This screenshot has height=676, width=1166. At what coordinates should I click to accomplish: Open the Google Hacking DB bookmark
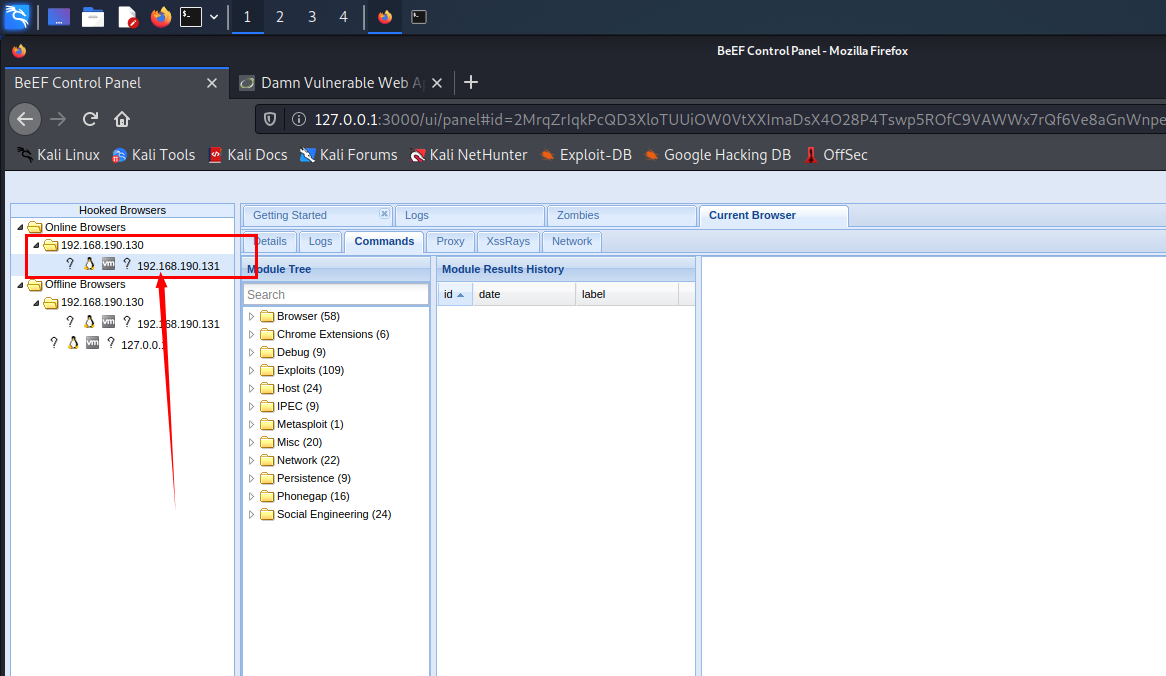click(x=717, y=155)
